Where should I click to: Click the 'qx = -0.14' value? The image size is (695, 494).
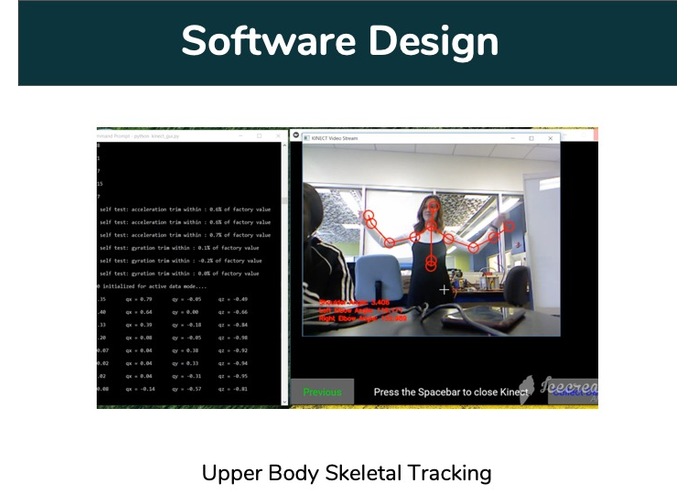[140, 389]
